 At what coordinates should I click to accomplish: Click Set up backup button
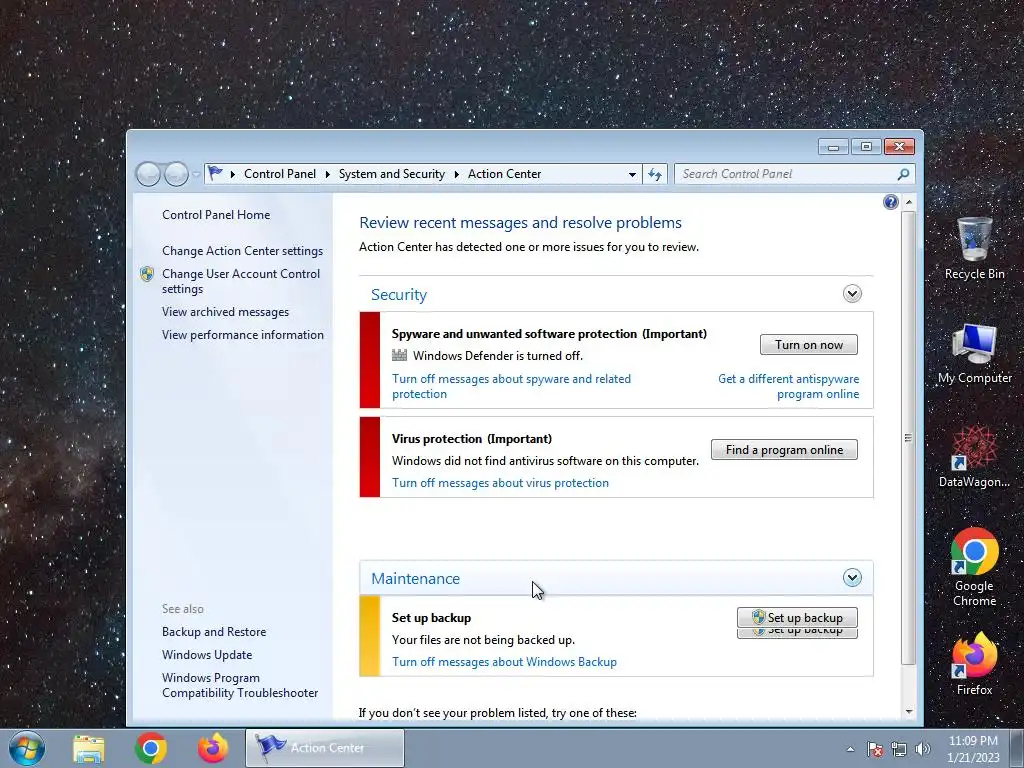(x=797, y=618)
